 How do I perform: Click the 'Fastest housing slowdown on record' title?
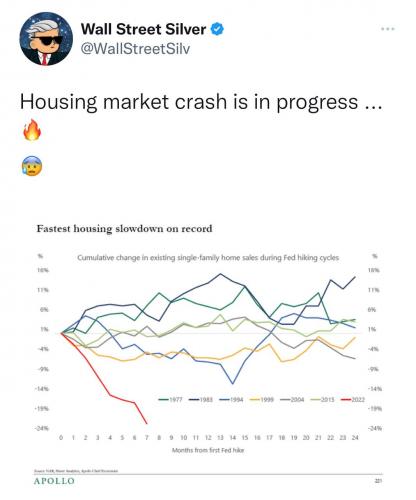pos(124,229)
